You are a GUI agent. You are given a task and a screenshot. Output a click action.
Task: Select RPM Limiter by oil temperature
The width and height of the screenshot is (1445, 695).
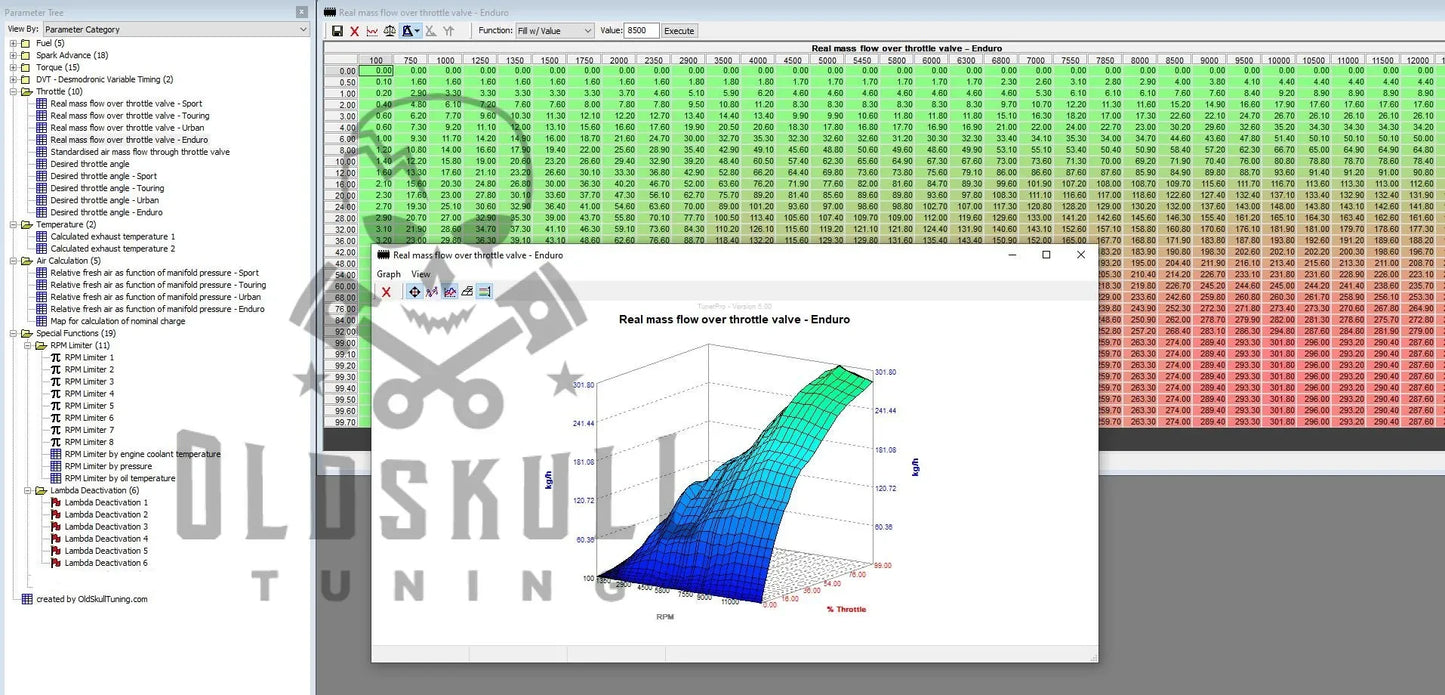[119, 478]
